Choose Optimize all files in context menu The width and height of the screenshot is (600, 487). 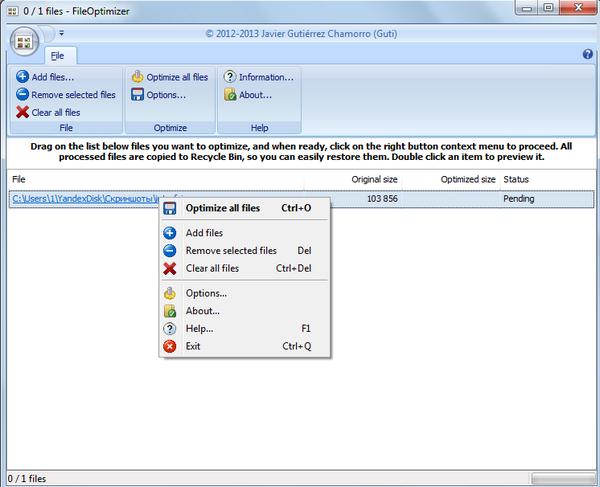tap(245, 208)
